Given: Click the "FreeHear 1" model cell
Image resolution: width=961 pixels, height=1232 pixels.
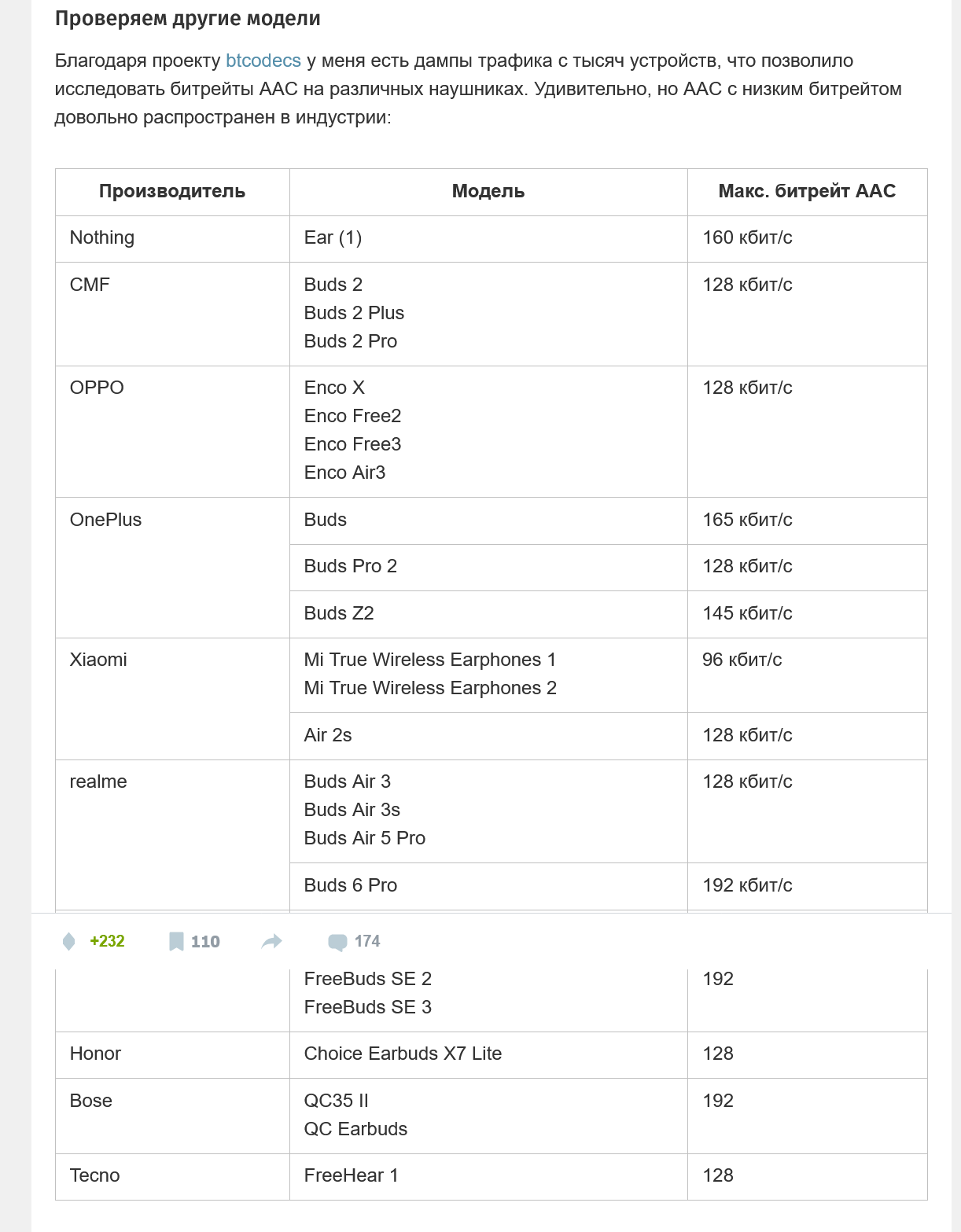Looking at the screenshot, I should click(351, 1175).
